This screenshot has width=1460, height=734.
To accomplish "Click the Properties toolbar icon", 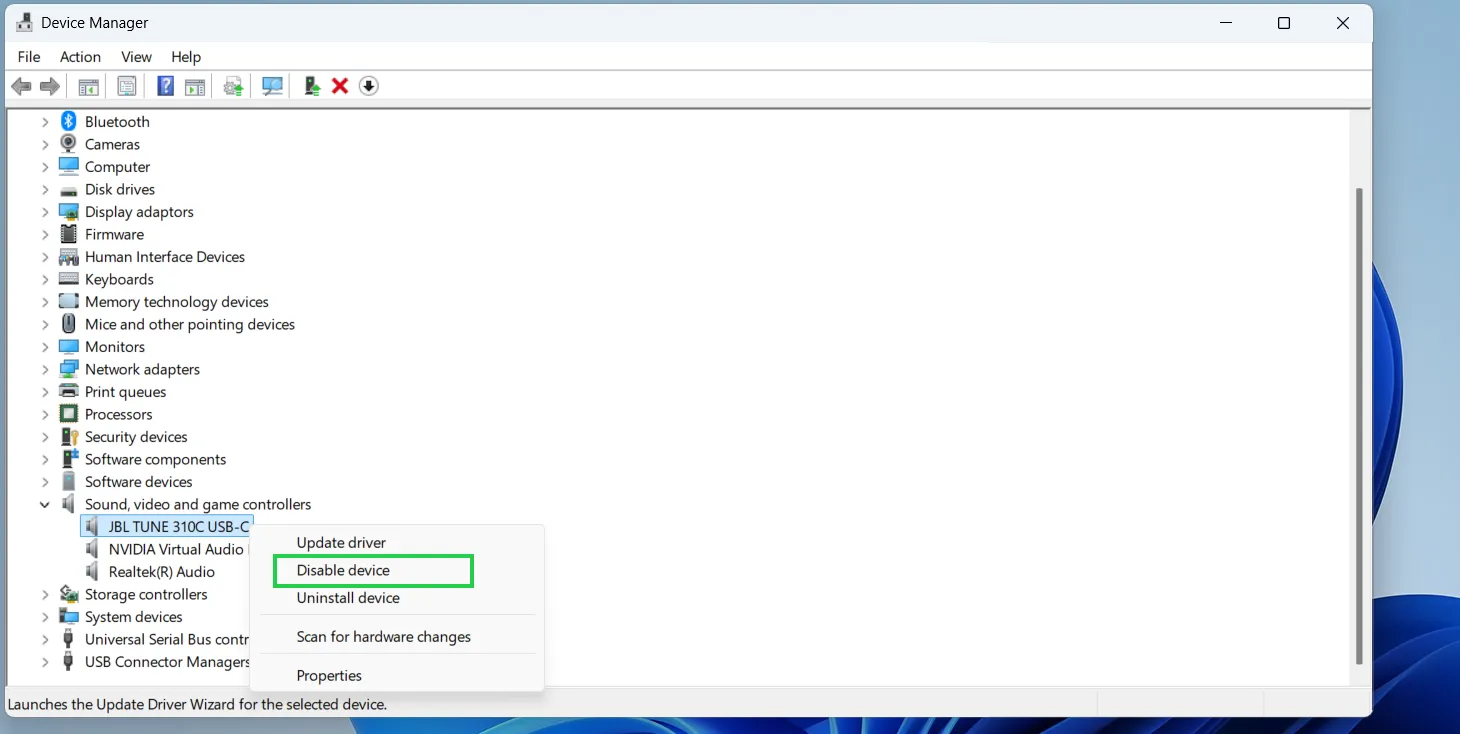I will [127, 86].
